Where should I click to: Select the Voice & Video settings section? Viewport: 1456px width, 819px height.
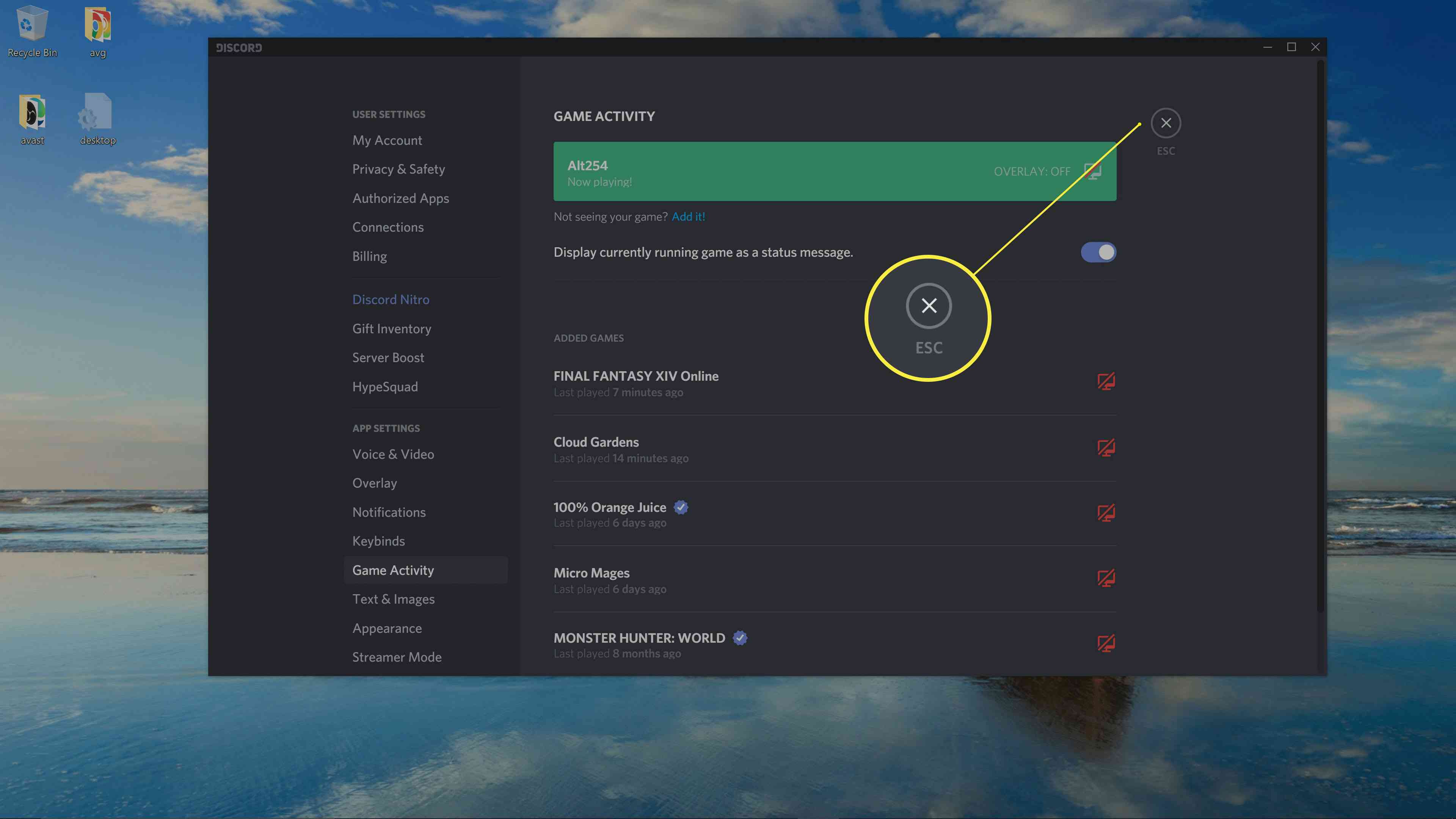393,454
